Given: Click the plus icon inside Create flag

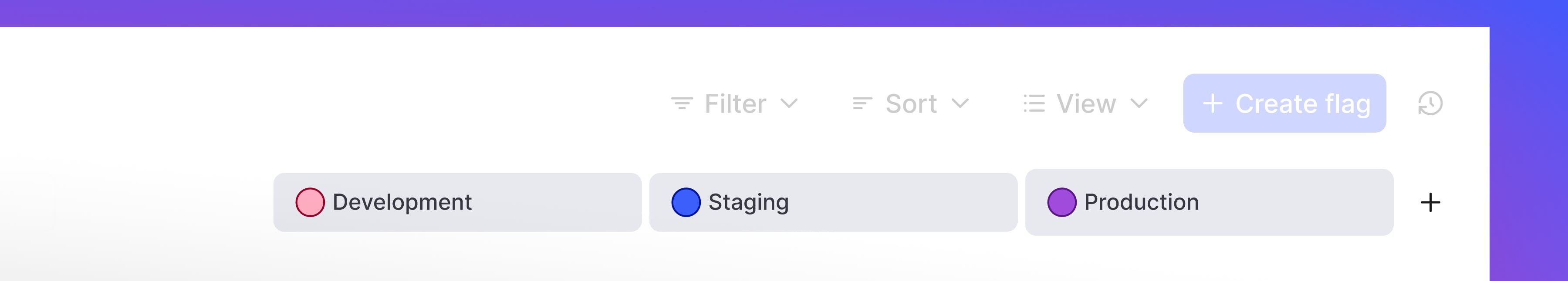Looking at the screenshot, I should point(1212,104).
